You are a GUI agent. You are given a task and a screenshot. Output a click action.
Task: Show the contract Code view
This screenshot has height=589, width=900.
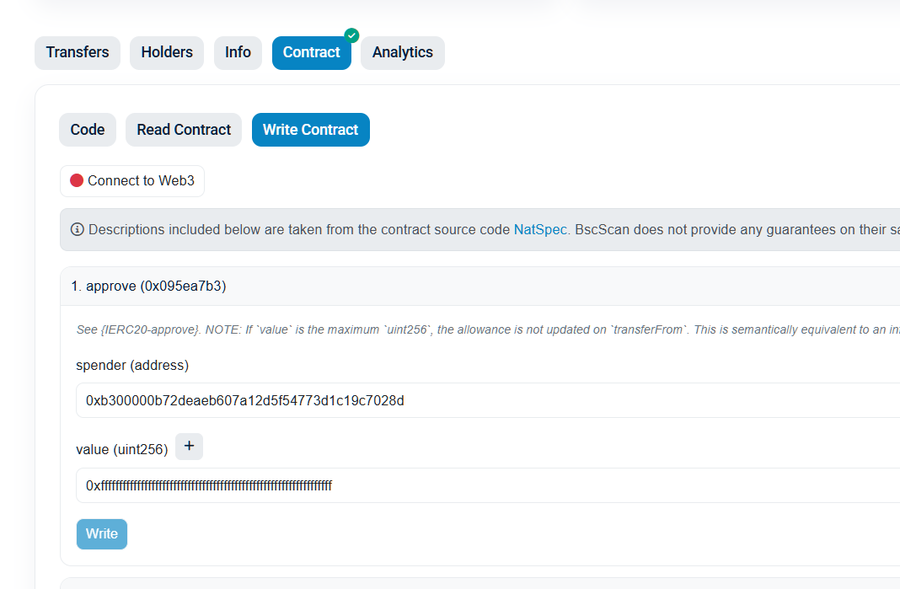[x=88, y=130]
